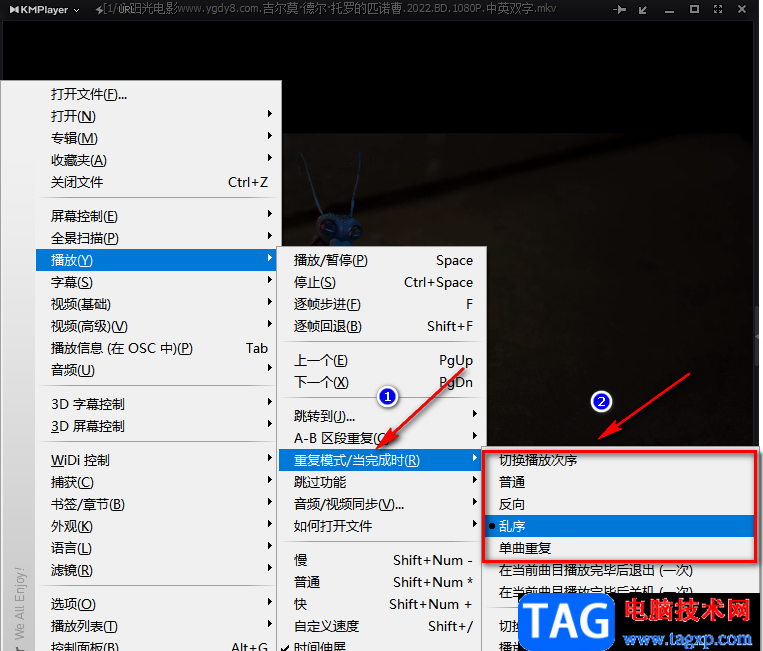Choose 逐帧步进(F) entry
763x651 pixels.
tap(382, 304)
